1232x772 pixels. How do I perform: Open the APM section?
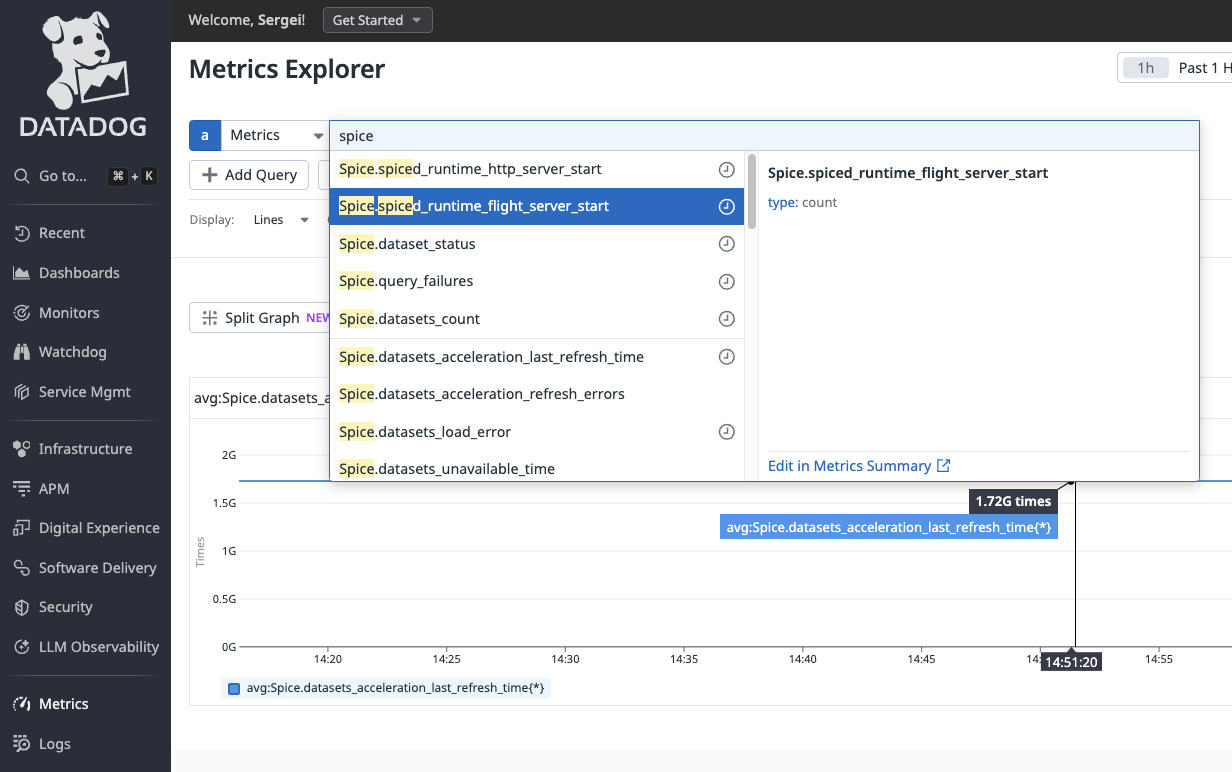tap(54, 489)
